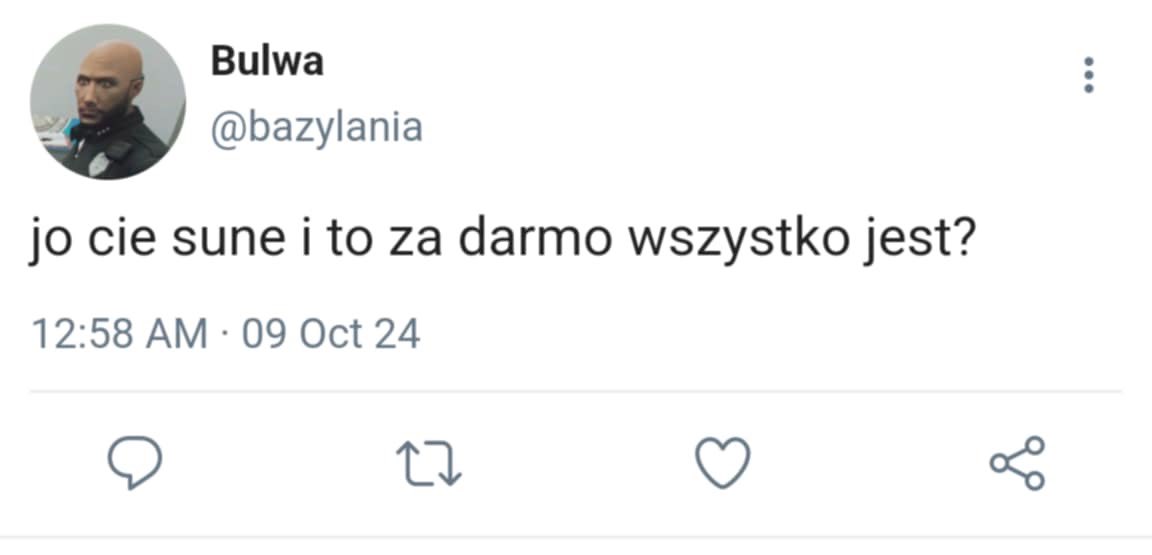Tap the bald man avatar image

coord(108,101)
